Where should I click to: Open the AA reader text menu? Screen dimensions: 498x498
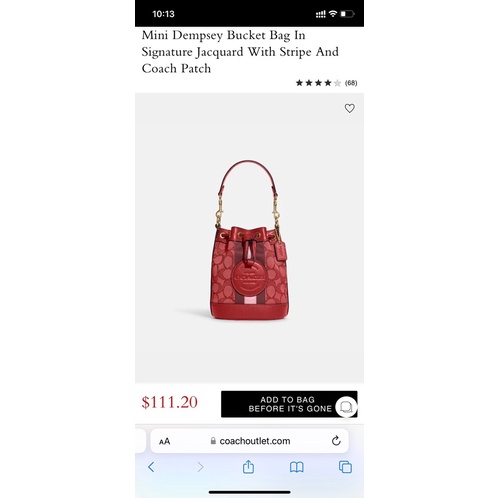[x=164, y=441]
